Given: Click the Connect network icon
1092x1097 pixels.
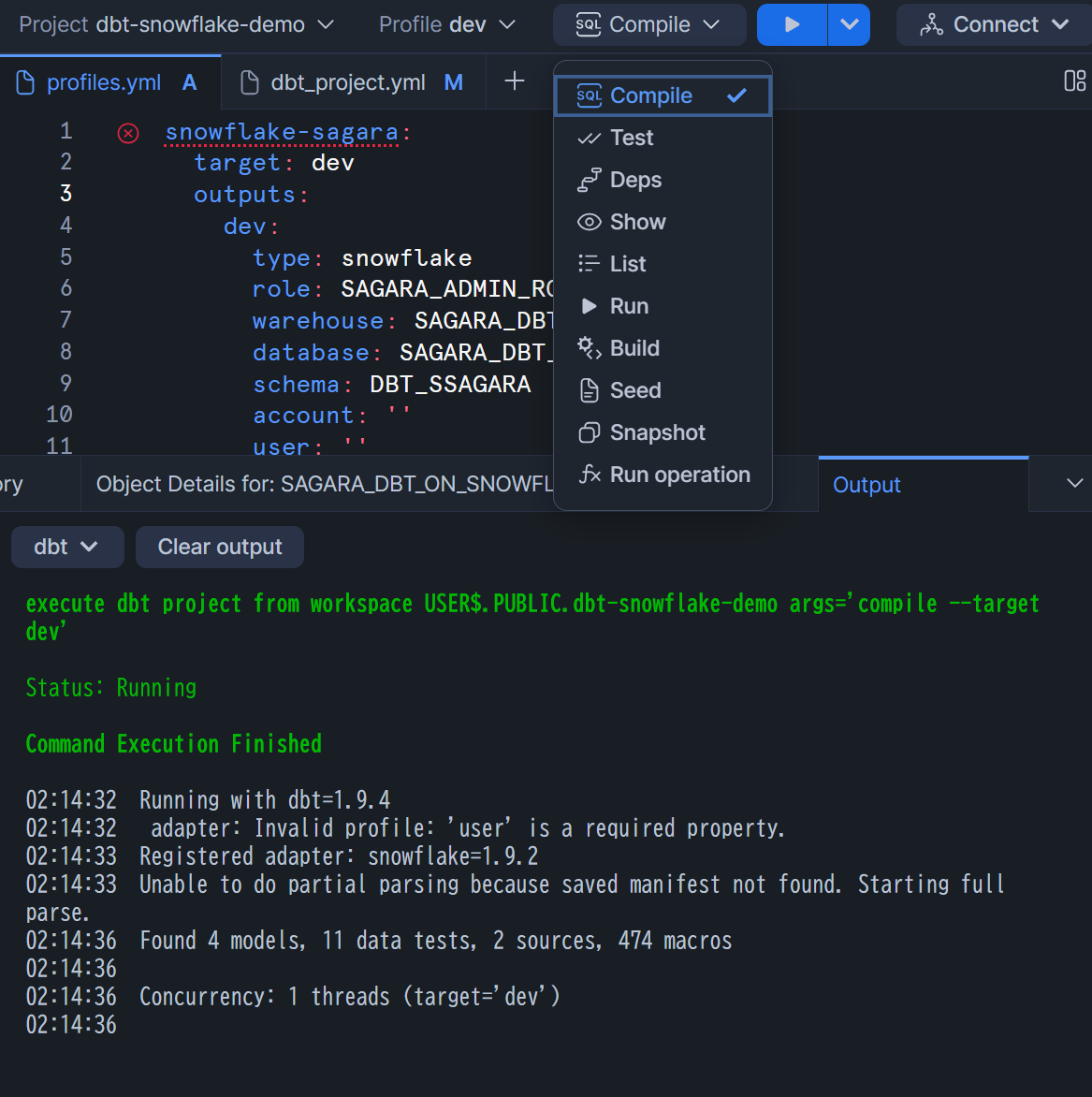Looking at the screenshot, I should [931, 25].
